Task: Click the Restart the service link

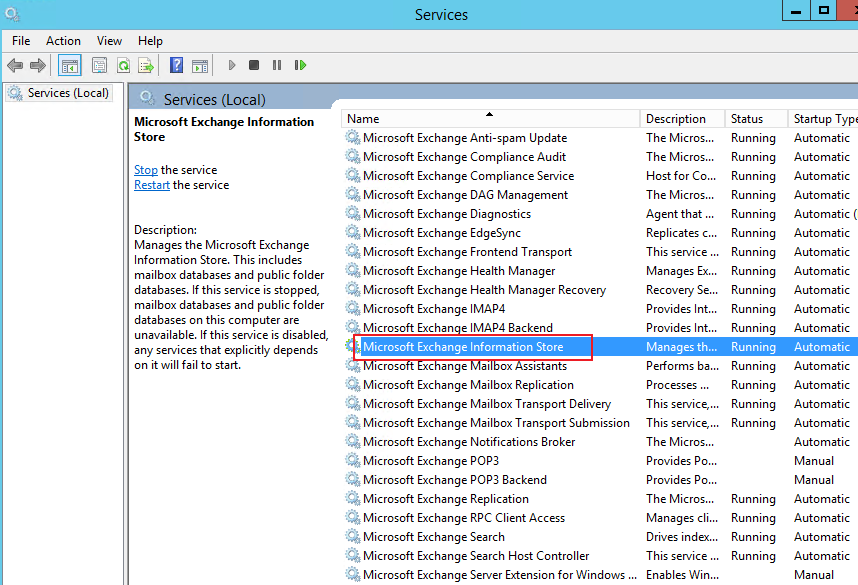Action: [x=152, y=185]
